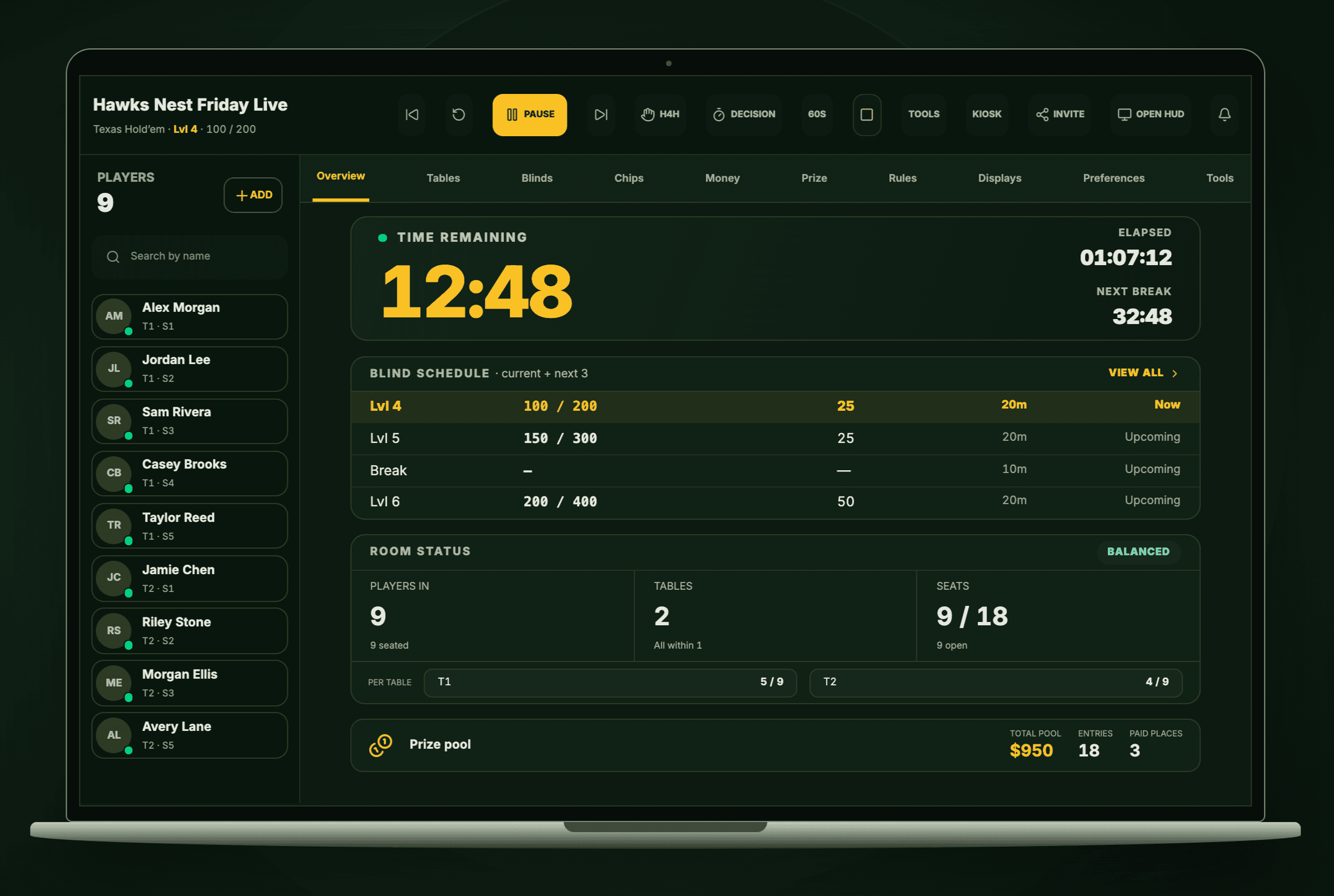Switch to the Preferences tab
1334x896 pixels.
coord(1113,178)
